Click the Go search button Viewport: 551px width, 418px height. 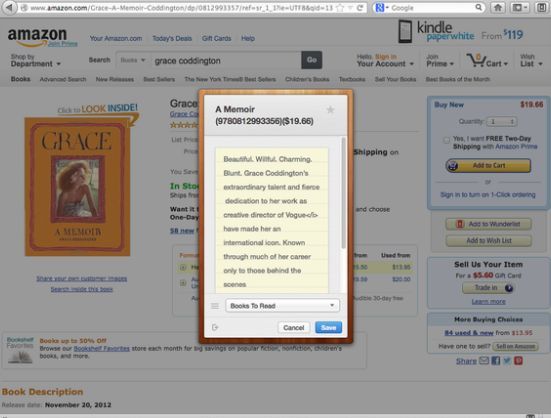pos(311,60)
